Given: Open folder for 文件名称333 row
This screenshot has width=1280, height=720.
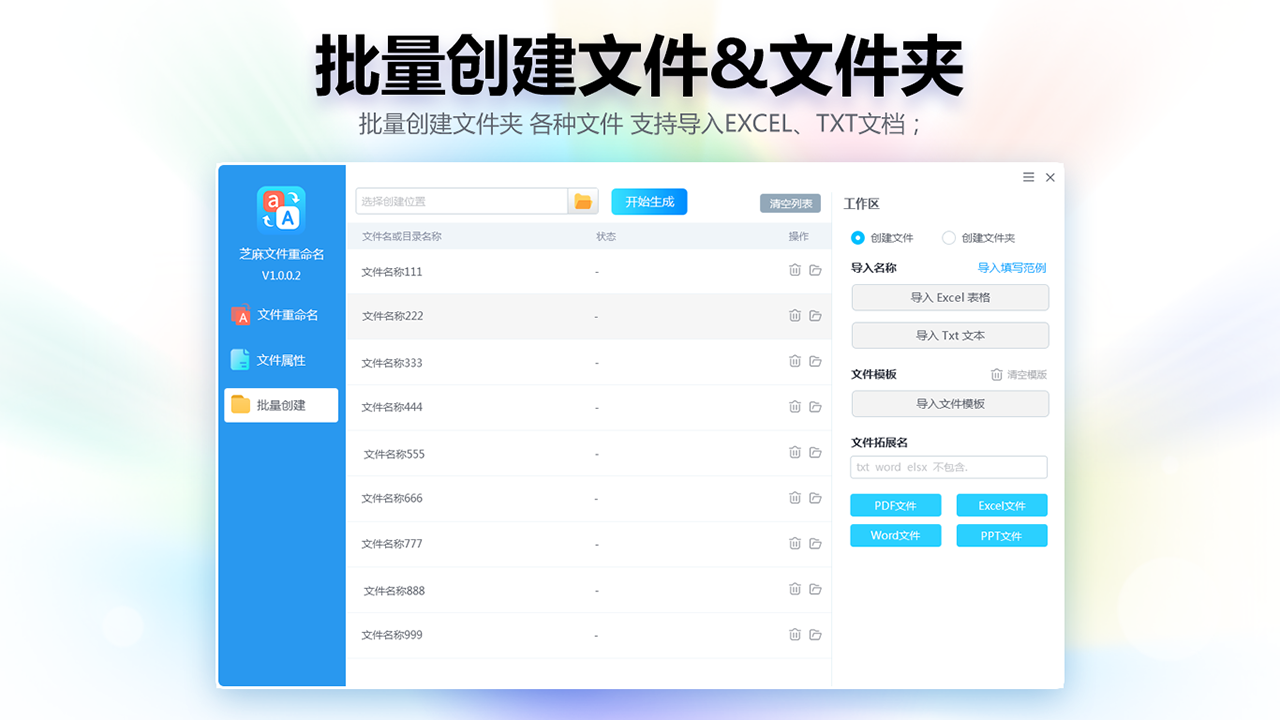Looking at the screenshot, I should pos(815,361).
